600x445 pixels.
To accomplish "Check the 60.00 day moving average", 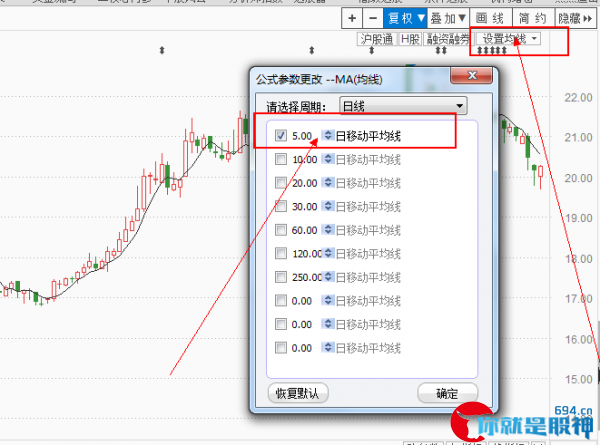I will 281,230.
